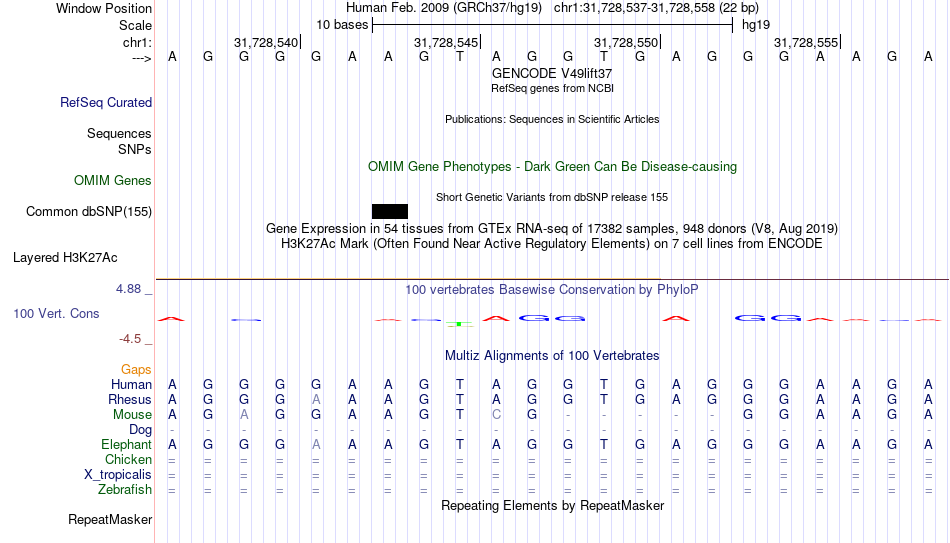Click the H3K27Ac Mark ENCODE track title
This screenshot has width=950, height=543.
[552, 244]
